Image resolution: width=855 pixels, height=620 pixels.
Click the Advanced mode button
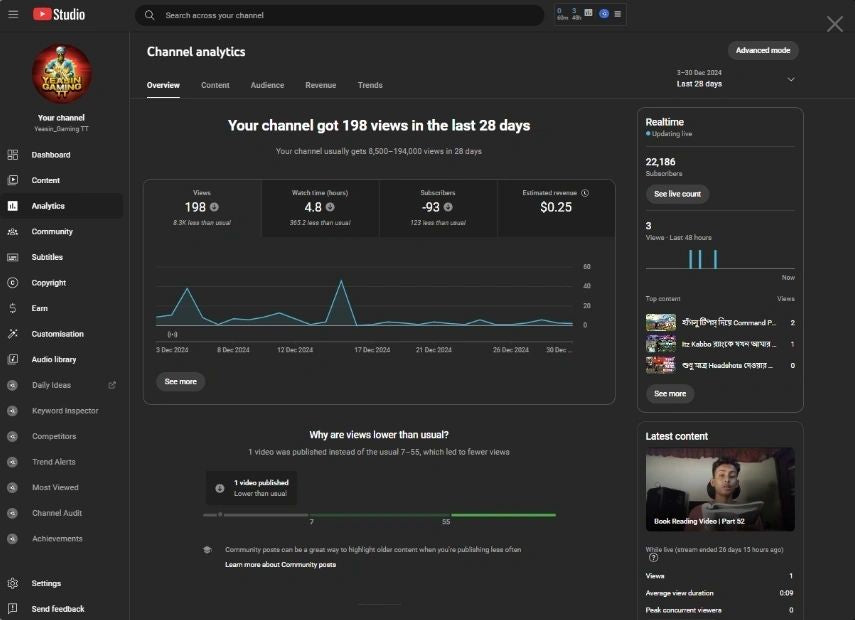coord(763,50)
